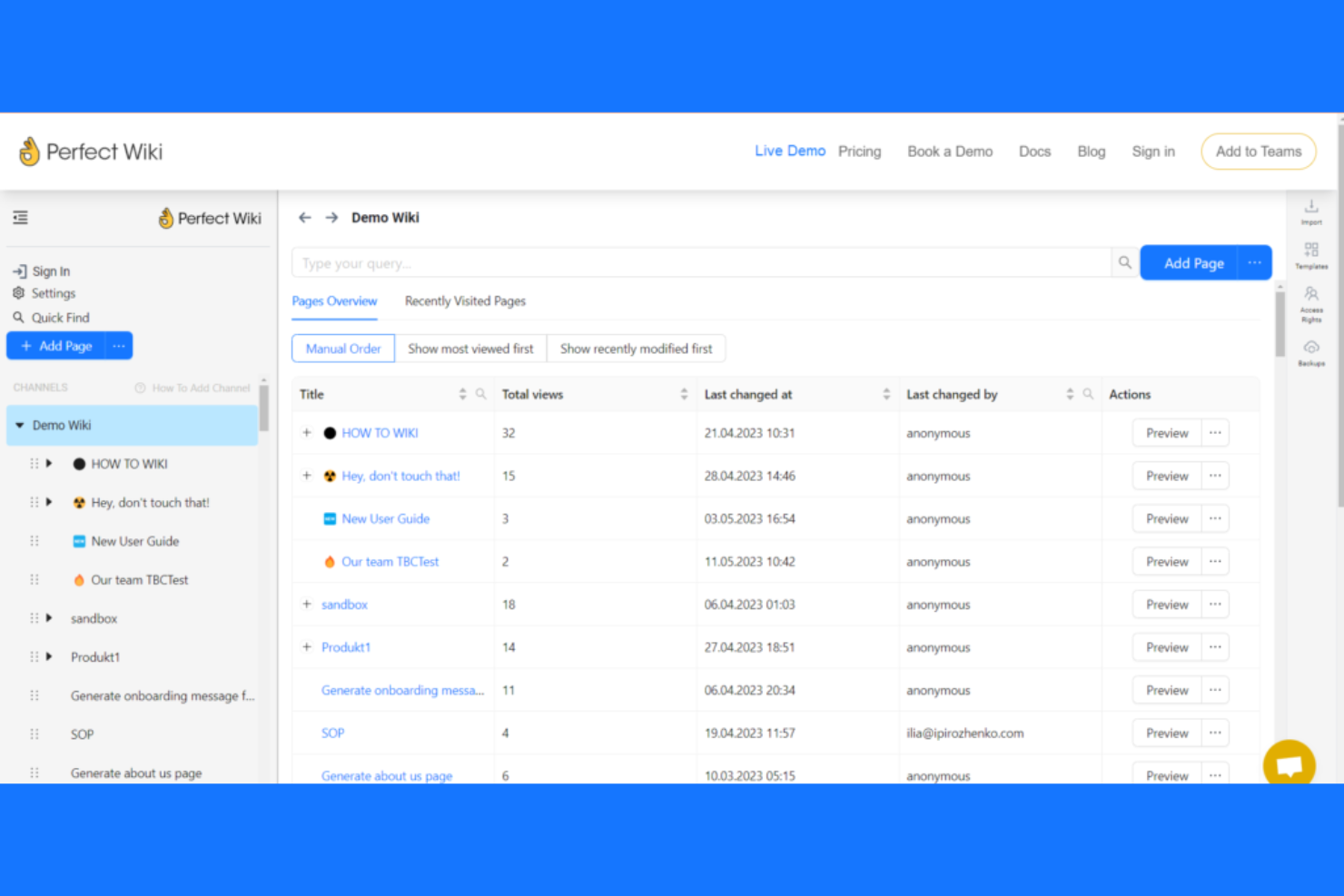This screenshot has width=1344, height=896.
Task: Sort the table by Total views
Action: pyautogui.click(x=684, y=394)
